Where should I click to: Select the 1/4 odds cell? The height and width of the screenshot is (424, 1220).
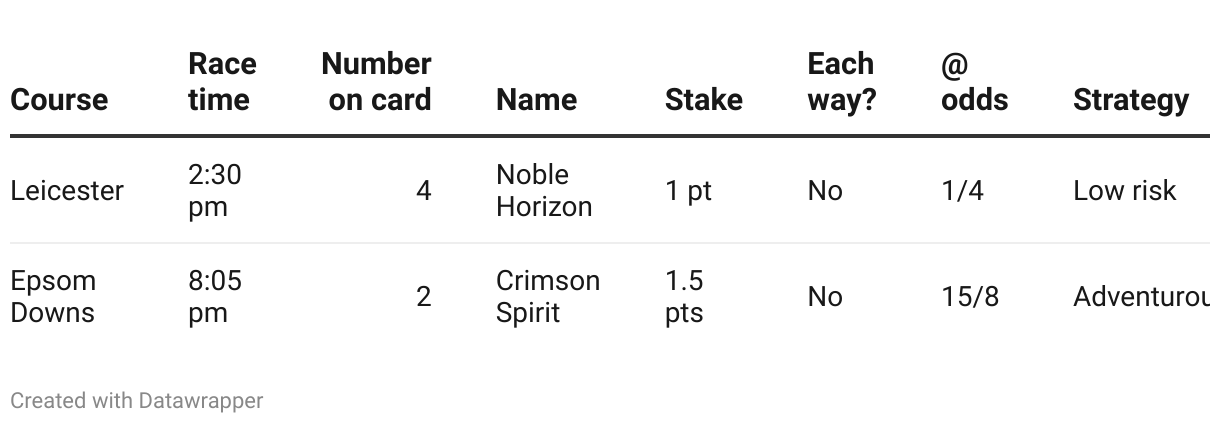coord(962,191)
